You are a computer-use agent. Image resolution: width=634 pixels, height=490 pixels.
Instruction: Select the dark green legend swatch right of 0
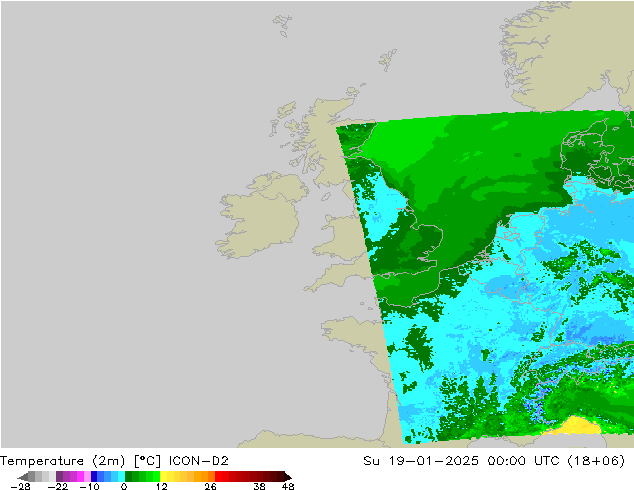pyautogui.click(x=128, y=477)
